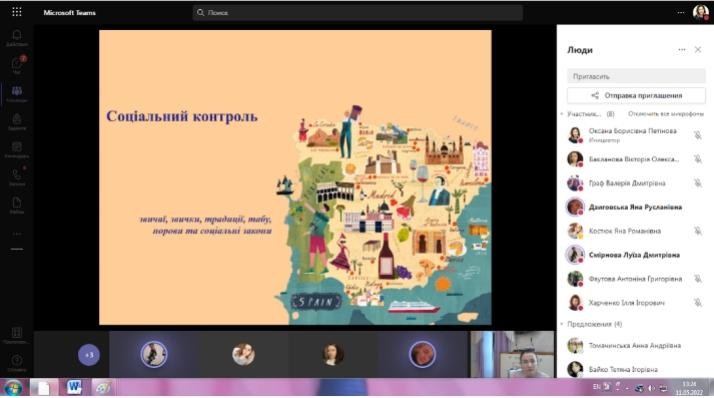This screenshot has height=398, width=714.
Task: Toggle the microphone icon beside Оксана Борисівна Петнова
Action: (x=697, y=135)
